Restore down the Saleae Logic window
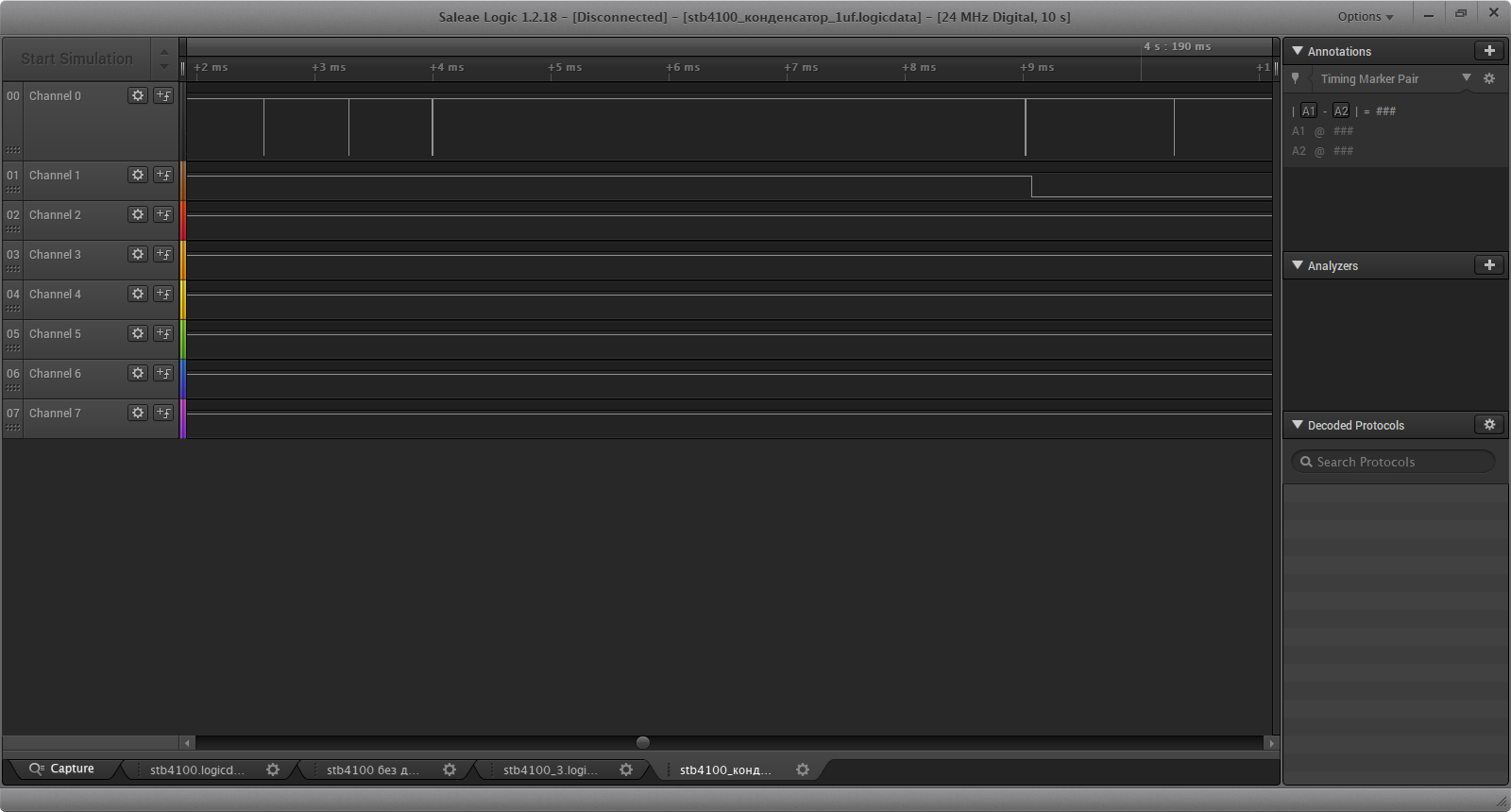 [x=1461, y=14]
